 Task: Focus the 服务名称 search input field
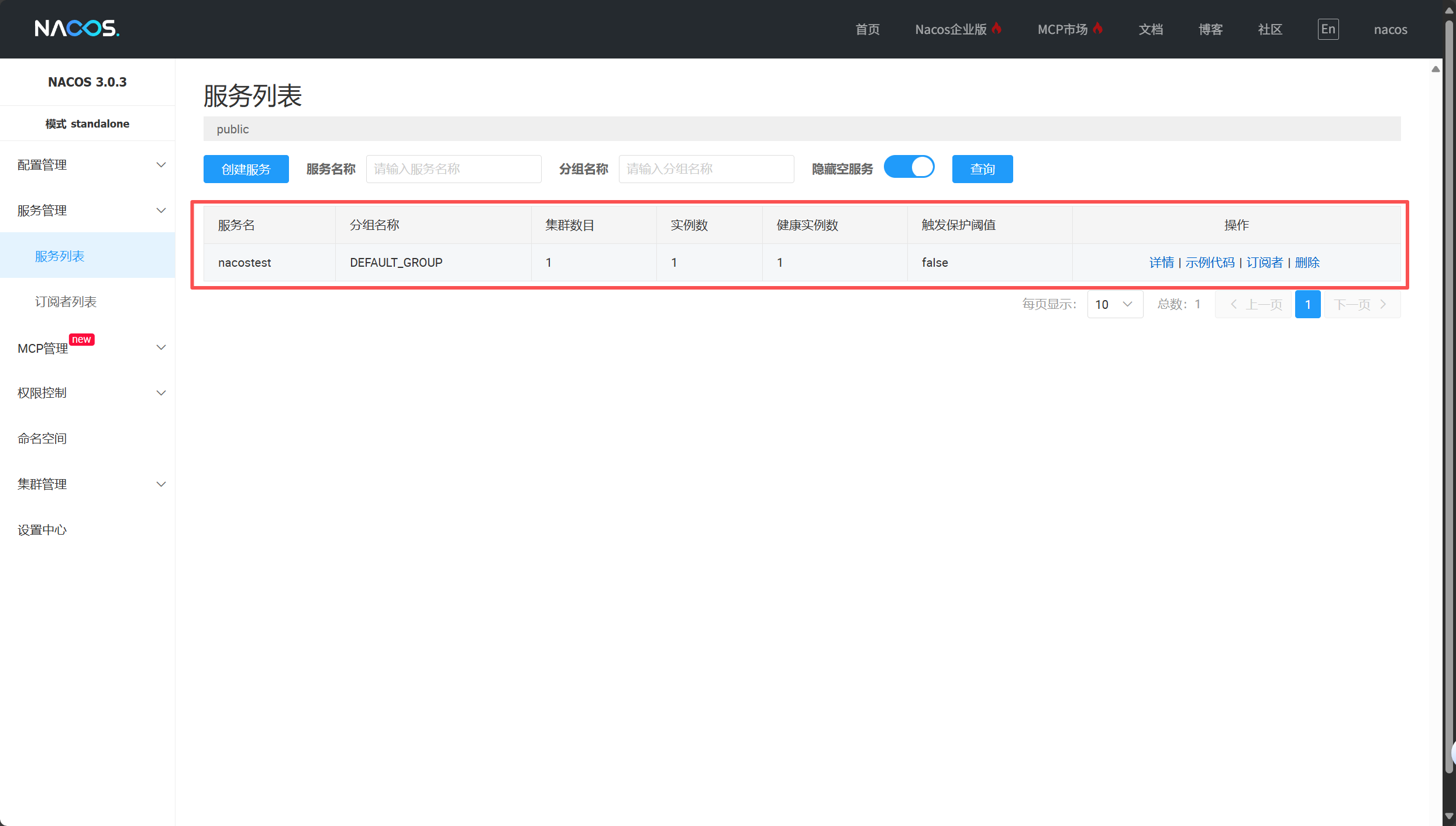(453, 169)
